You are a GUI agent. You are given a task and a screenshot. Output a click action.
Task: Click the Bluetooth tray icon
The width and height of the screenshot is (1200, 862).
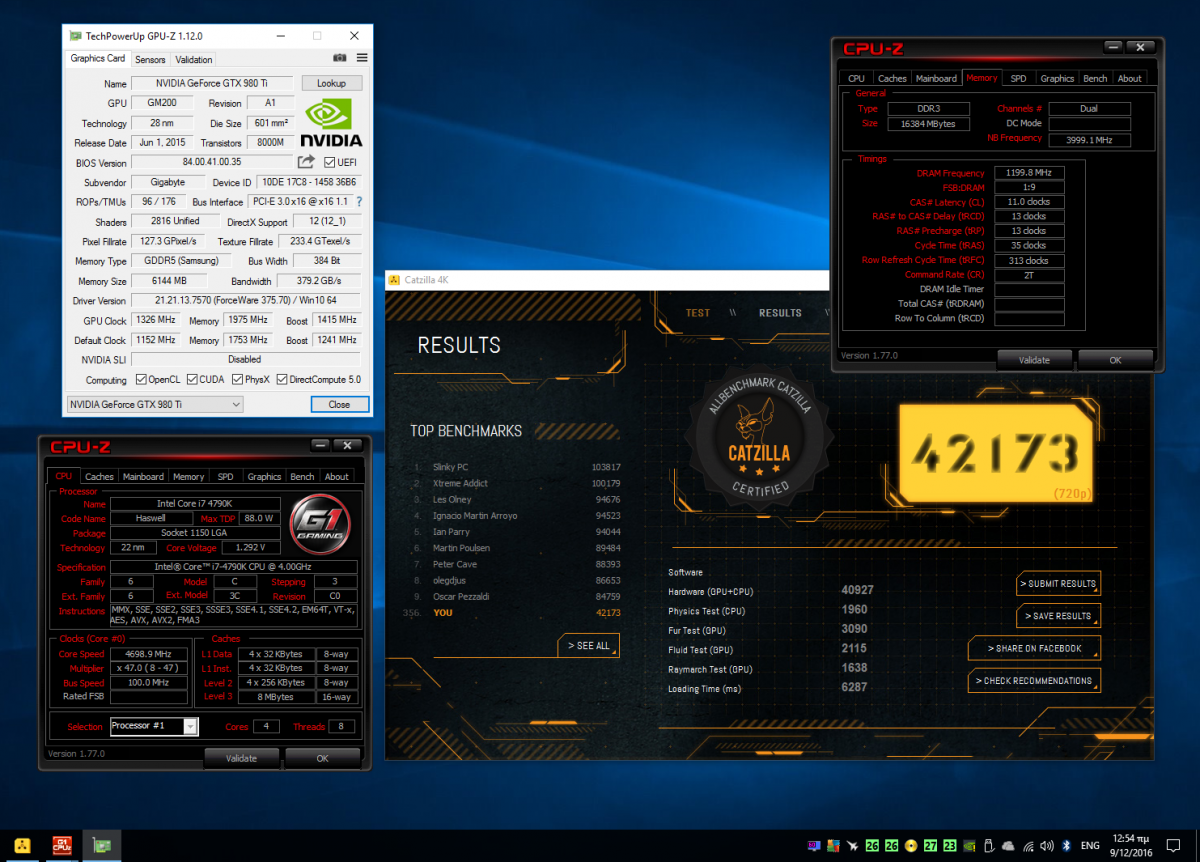(x=1066, y=846)
